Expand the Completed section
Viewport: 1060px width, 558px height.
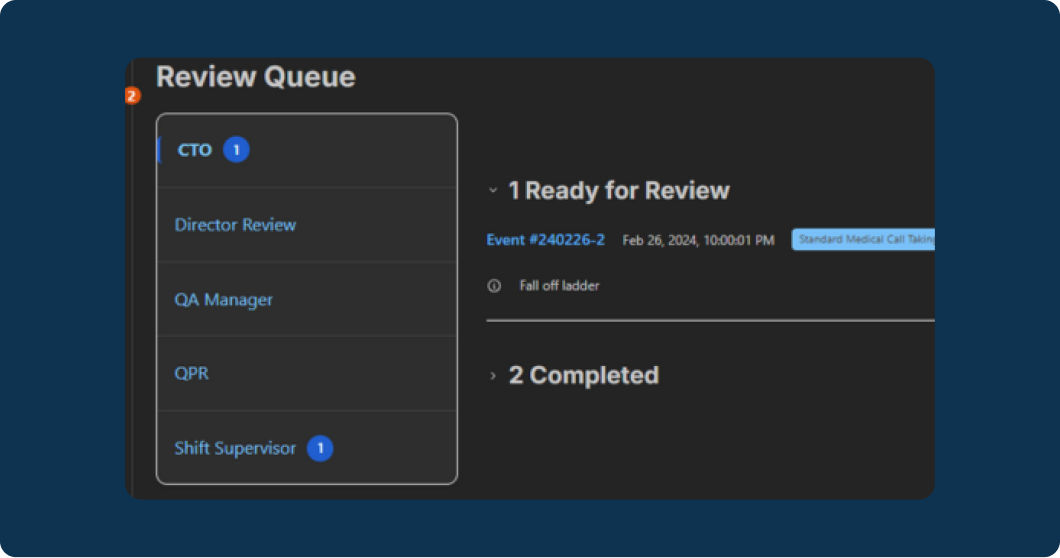493,375
